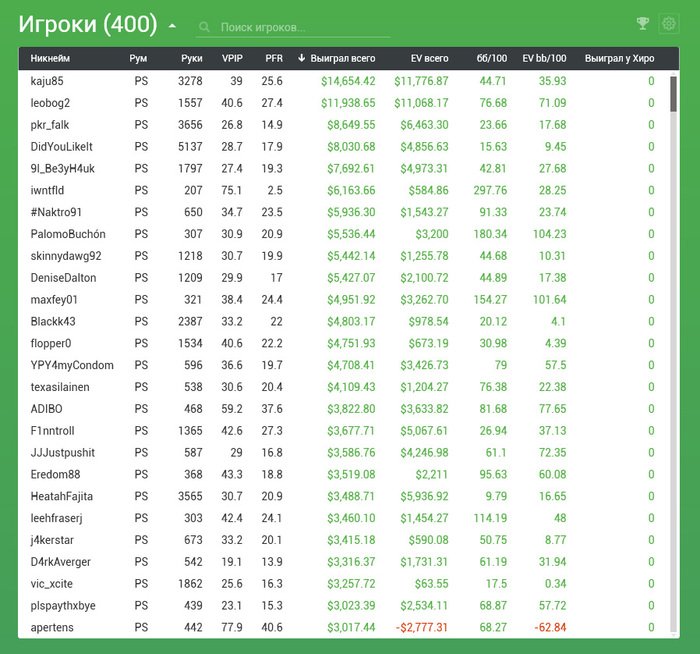Type in the Поиск игроков search field
The height and width of the screenshot is (654, 700).
[300, 28]
